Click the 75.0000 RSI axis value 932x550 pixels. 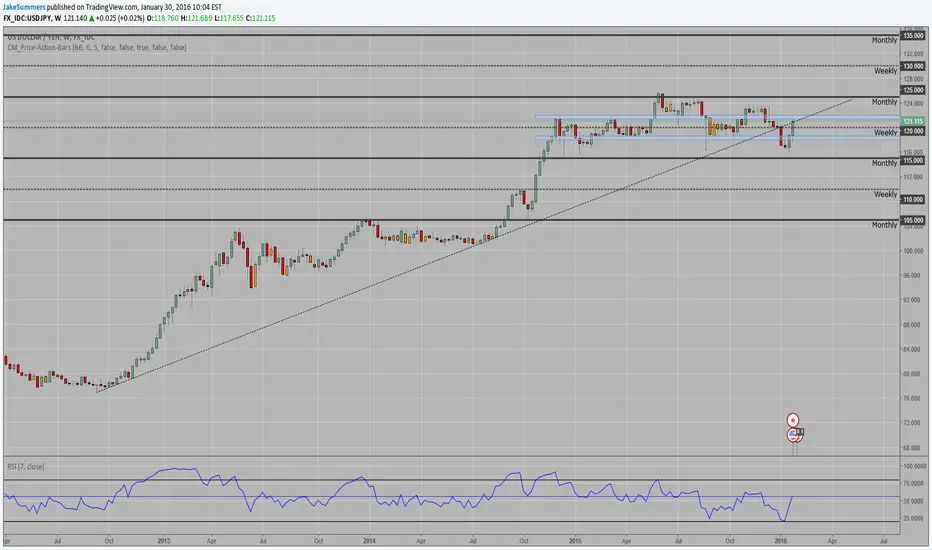[915, 484]
